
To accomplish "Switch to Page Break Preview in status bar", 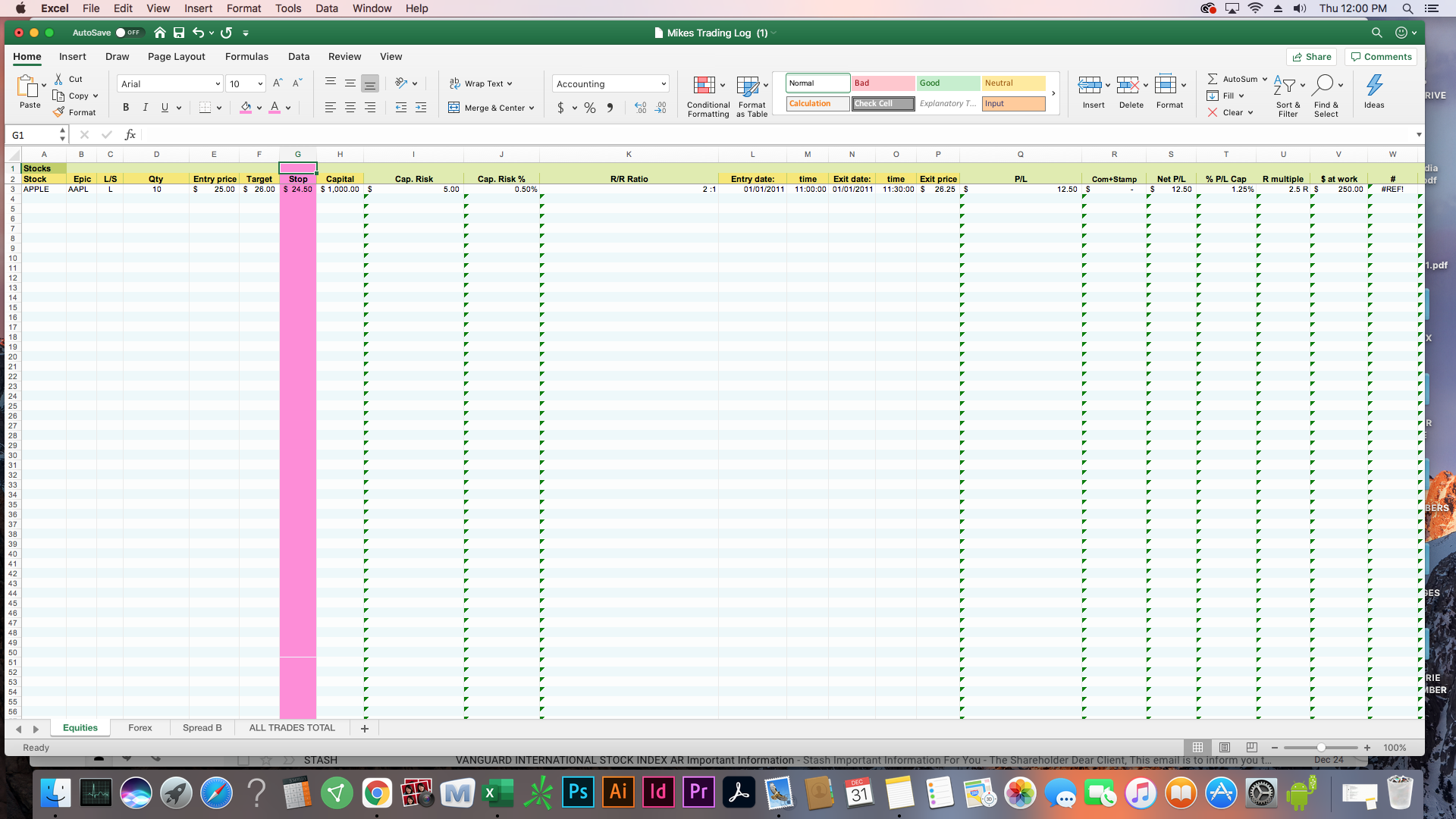I will tap(1252, 748).
